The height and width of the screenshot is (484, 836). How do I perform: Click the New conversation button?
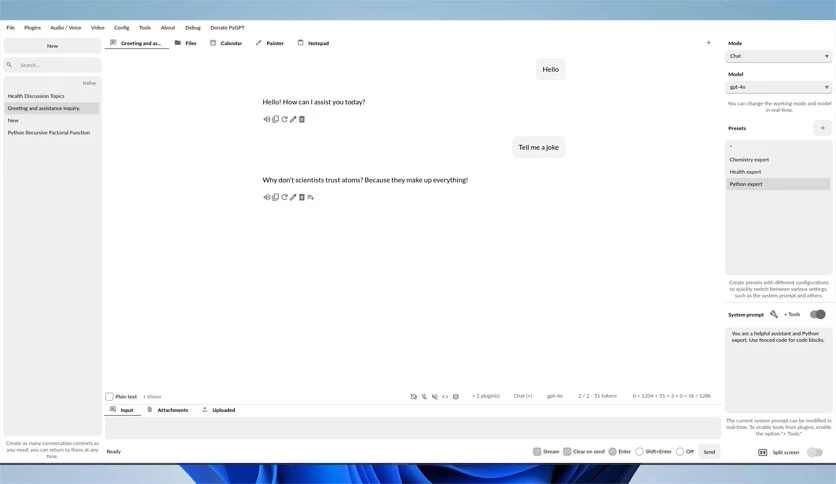click(x=52, y=46)
